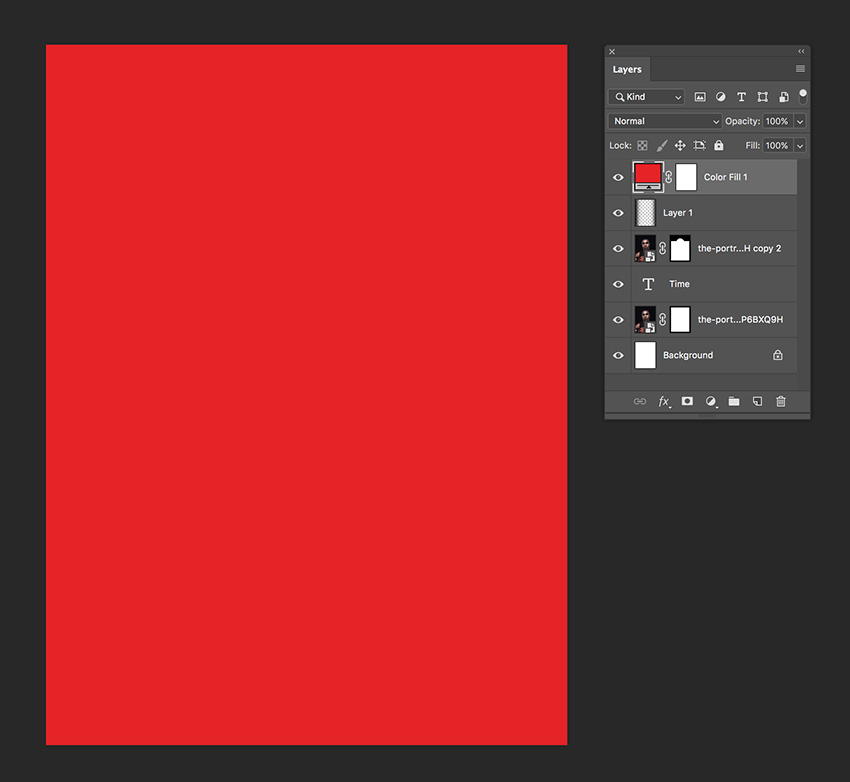
Task: Click the red Color Fill swatch thumbnail
Action: click(648, 175)
